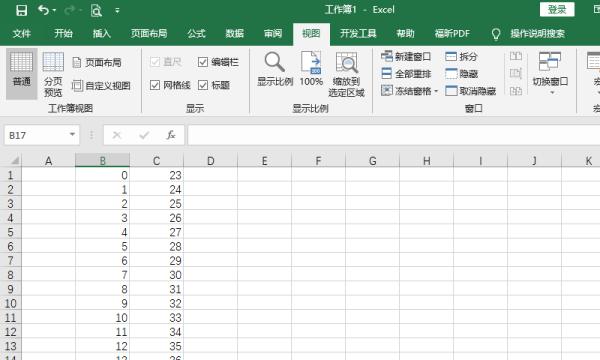Click the Name Box showing B17
The width and height of the screenshot is (600, 360).
pos(36,135)
